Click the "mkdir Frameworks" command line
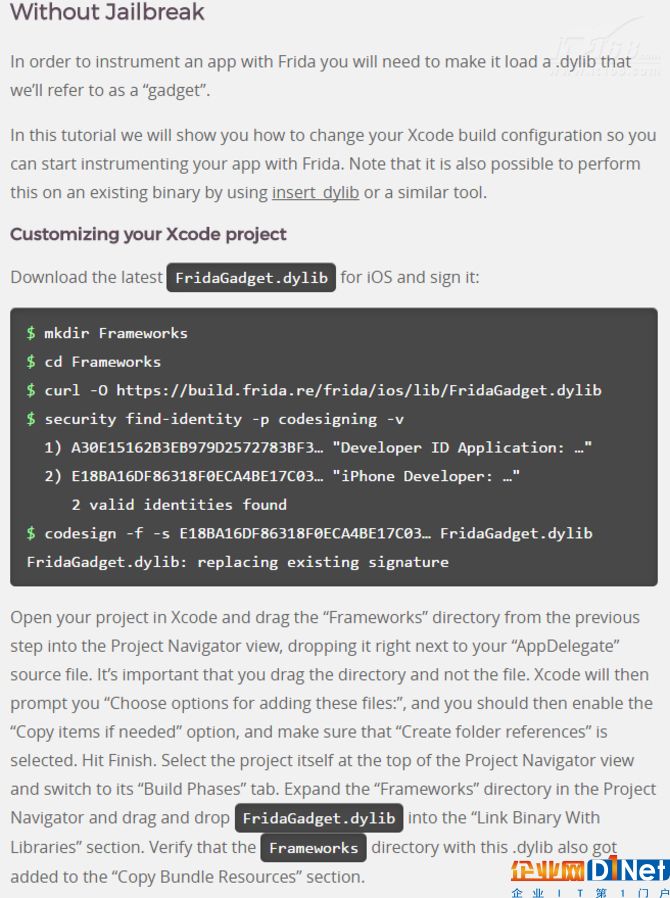 pos(107,333)
